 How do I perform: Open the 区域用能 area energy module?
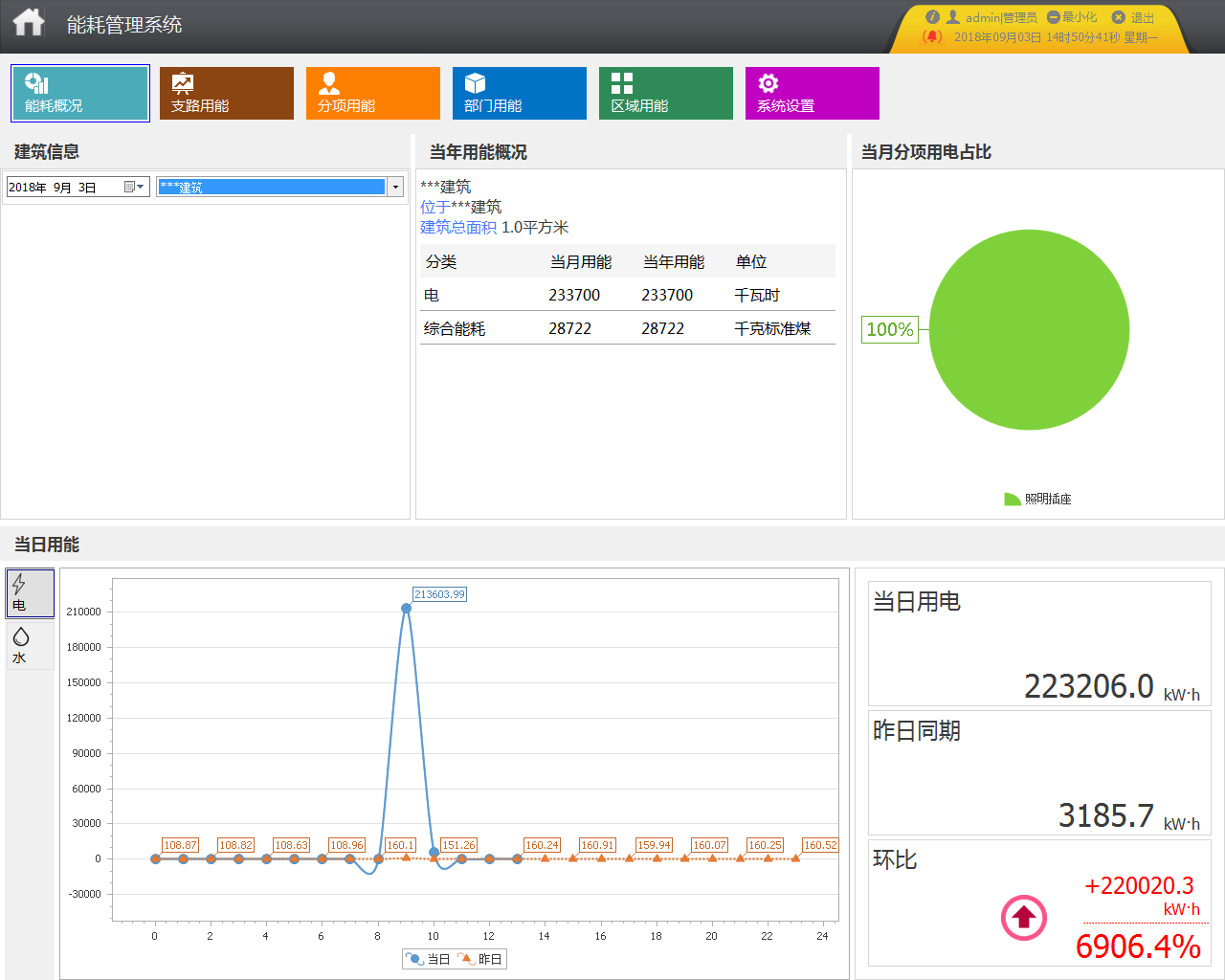tap(665, 94)
